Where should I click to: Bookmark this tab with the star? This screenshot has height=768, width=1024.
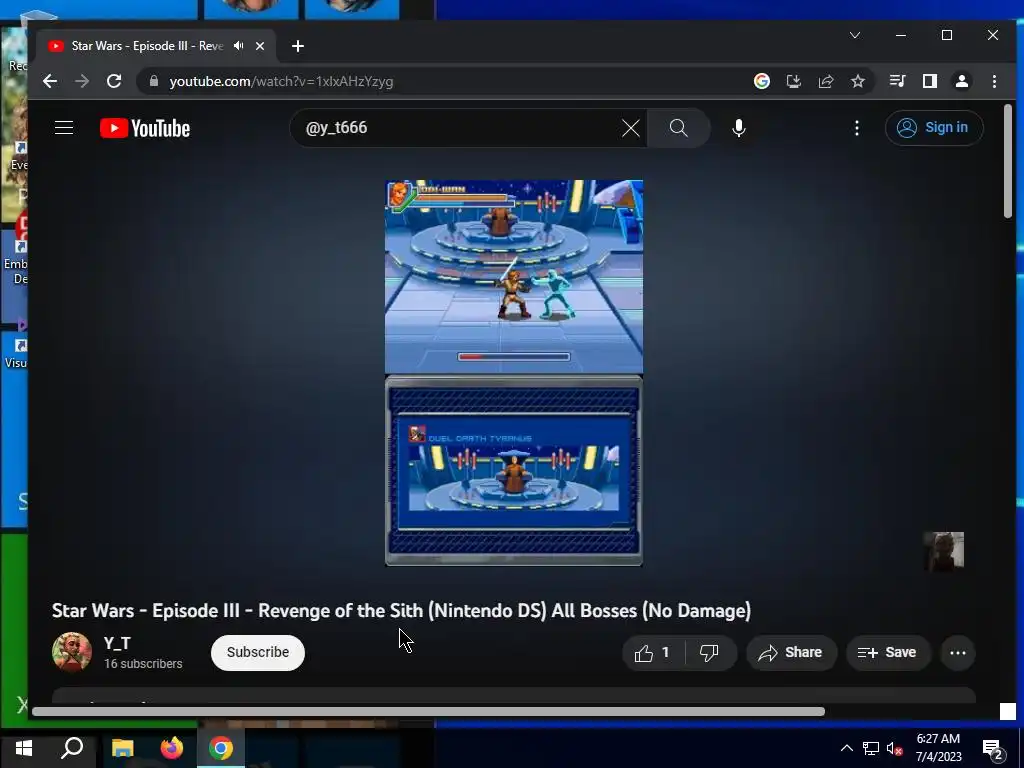(857, 81)
